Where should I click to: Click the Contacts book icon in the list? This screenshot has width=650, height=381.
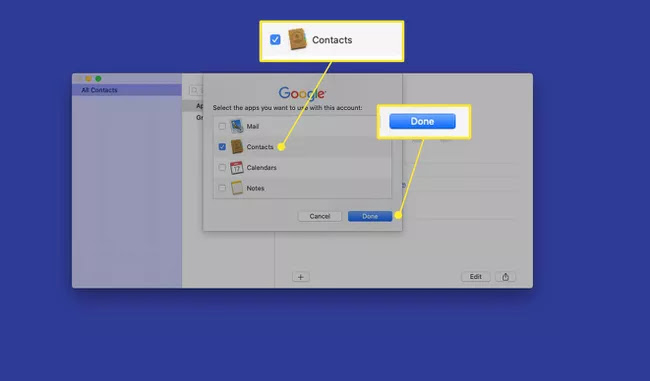[237, 147]
